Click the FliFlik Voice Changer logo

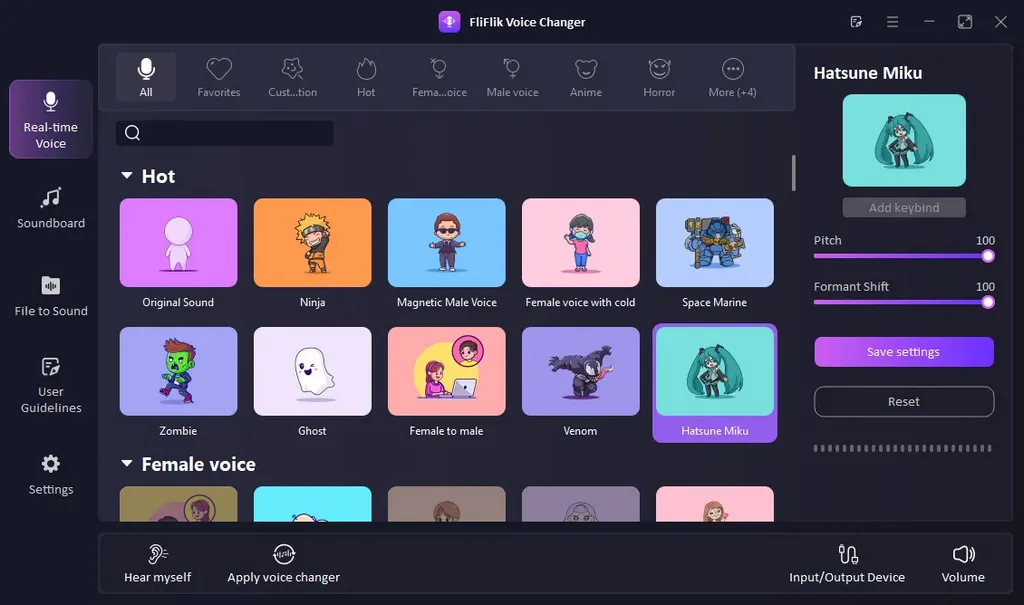click(449, 22)
